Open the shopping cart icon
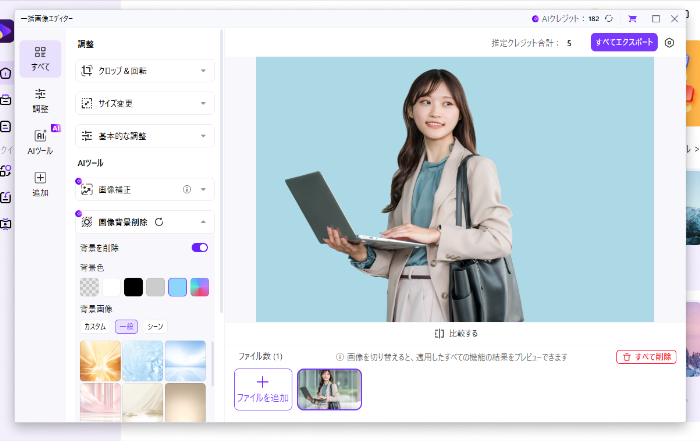 point(632,19)
